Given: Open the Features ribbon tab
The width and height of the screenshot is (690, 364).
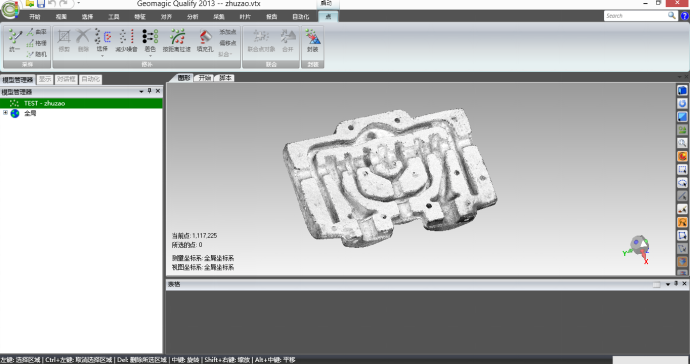Looking at the screenshot, I should point(140,17).
